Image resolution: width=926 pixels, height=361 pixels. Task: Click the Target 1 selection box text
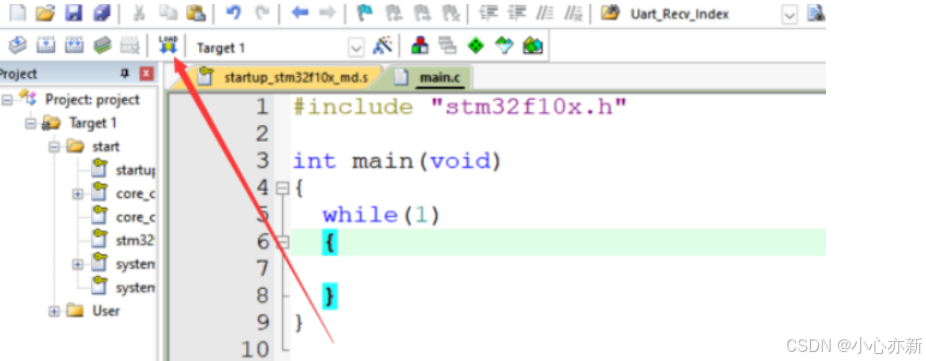[x=221, y=48]
